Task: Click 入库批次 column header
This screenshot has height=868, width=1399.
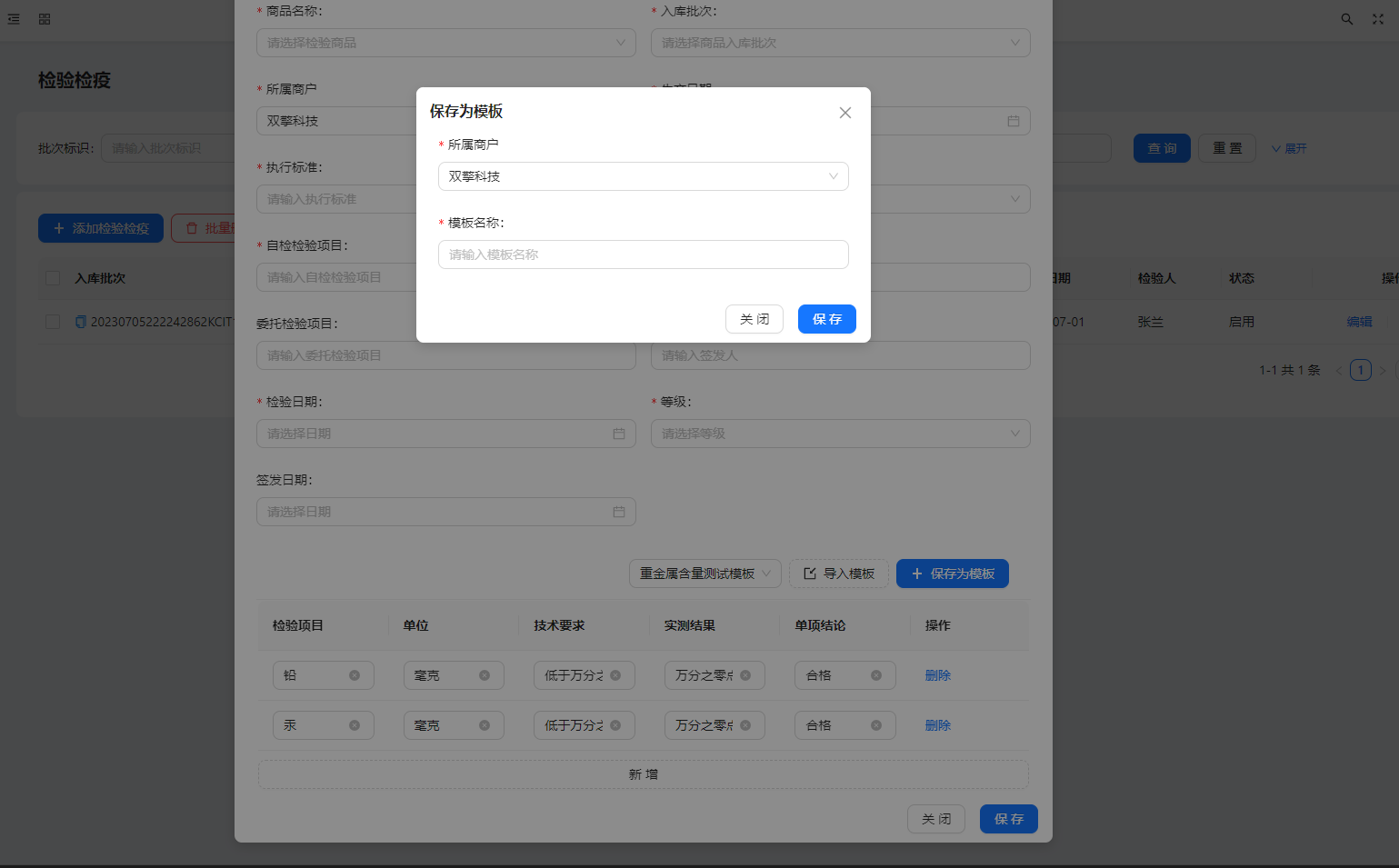Action: pos(100,278)
